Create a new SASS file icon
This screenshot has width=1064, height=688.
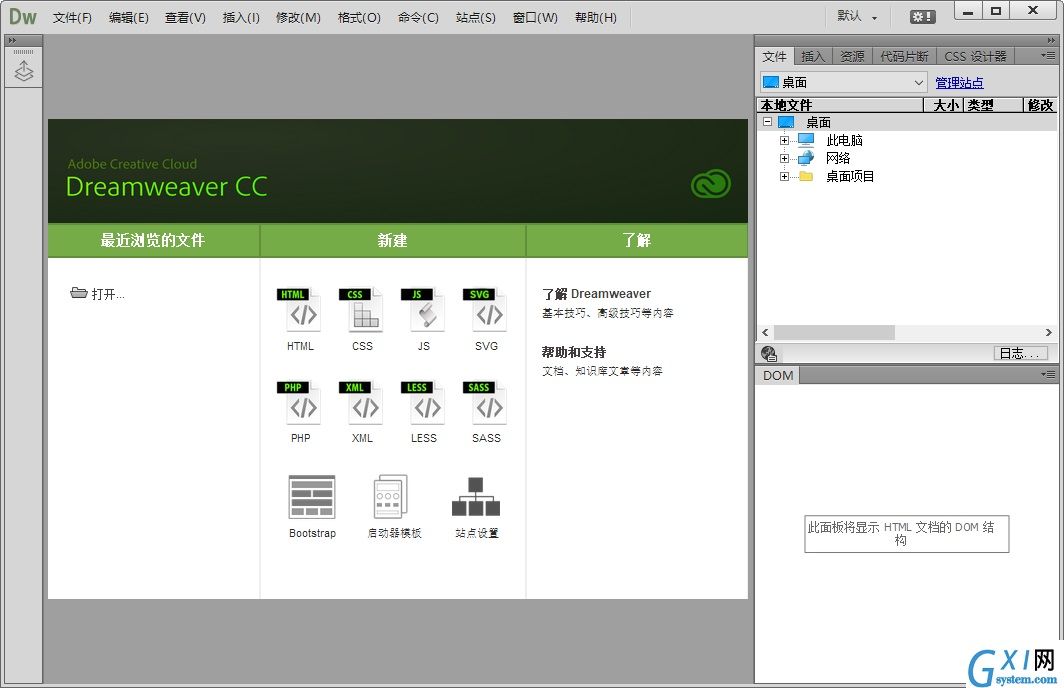(x=485, y=403)
